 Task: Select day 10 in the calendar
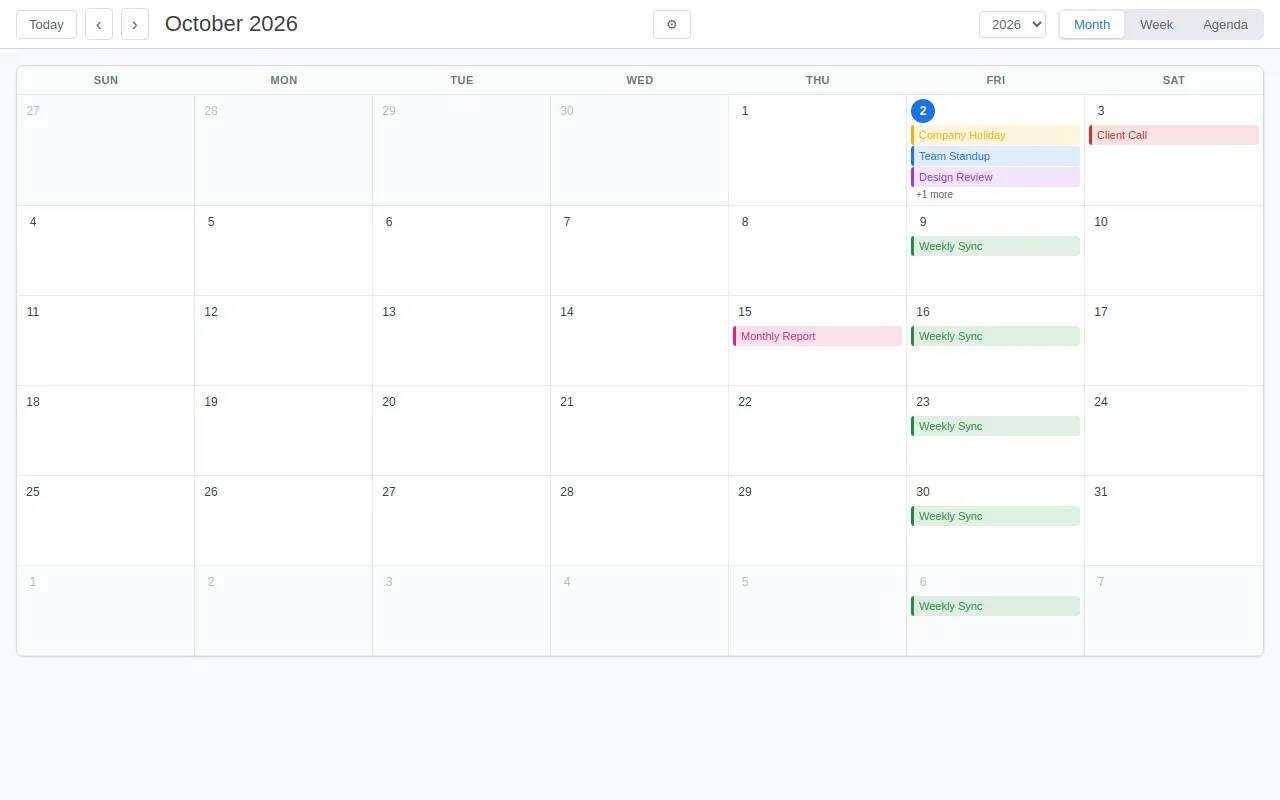(1174, 250)
